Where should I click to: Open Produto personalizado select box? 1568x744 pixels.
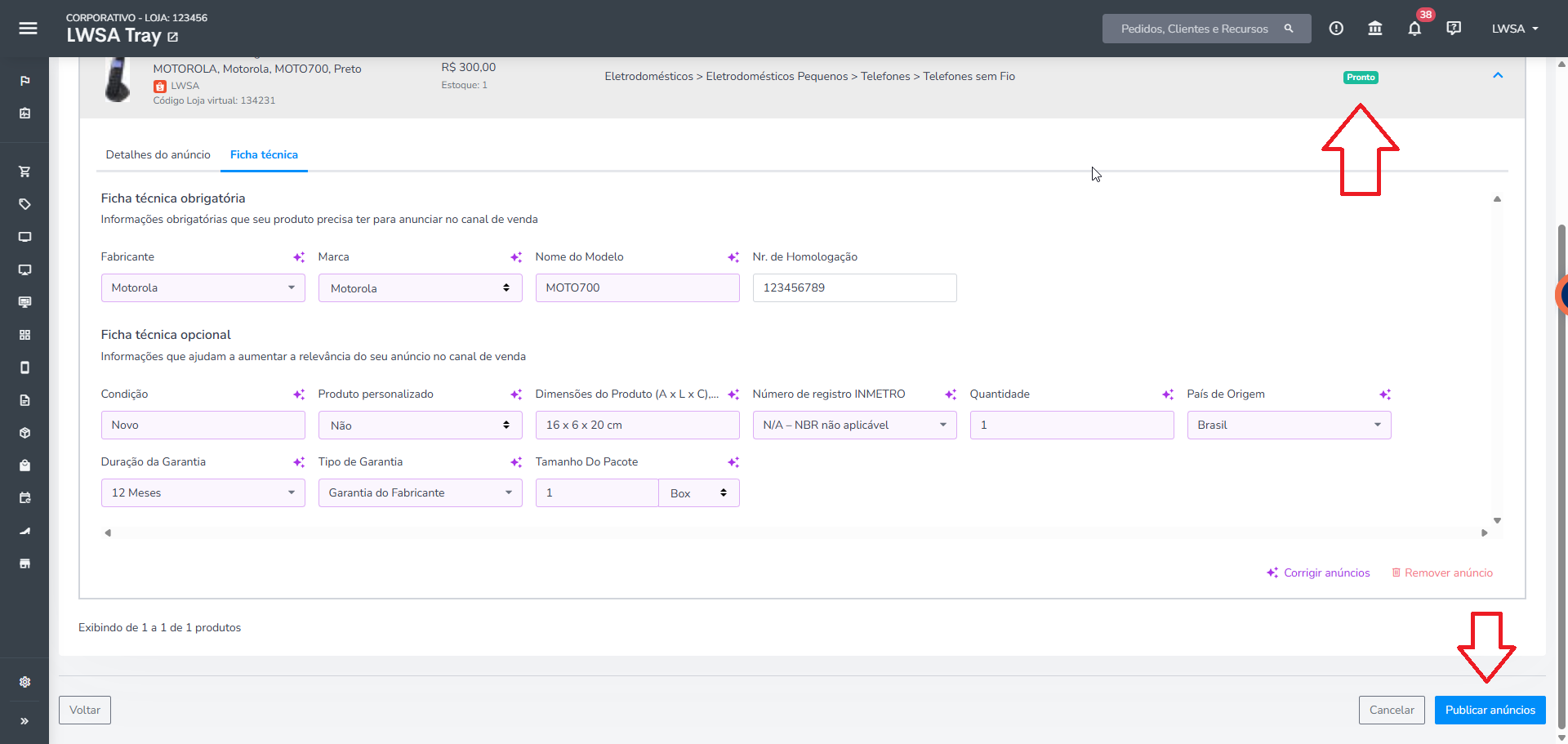point(420,425)
